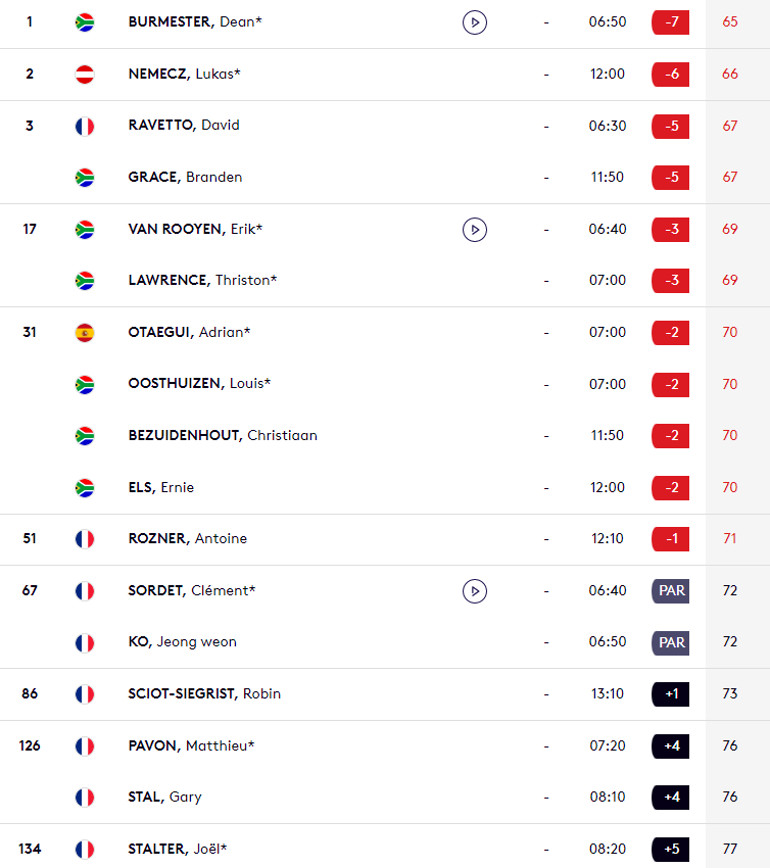Image resolution: width=770 pixels, height=868 pixels.
Task: Click the +1 badge for Sciot-Siegrist
Action: coord(670,694)
